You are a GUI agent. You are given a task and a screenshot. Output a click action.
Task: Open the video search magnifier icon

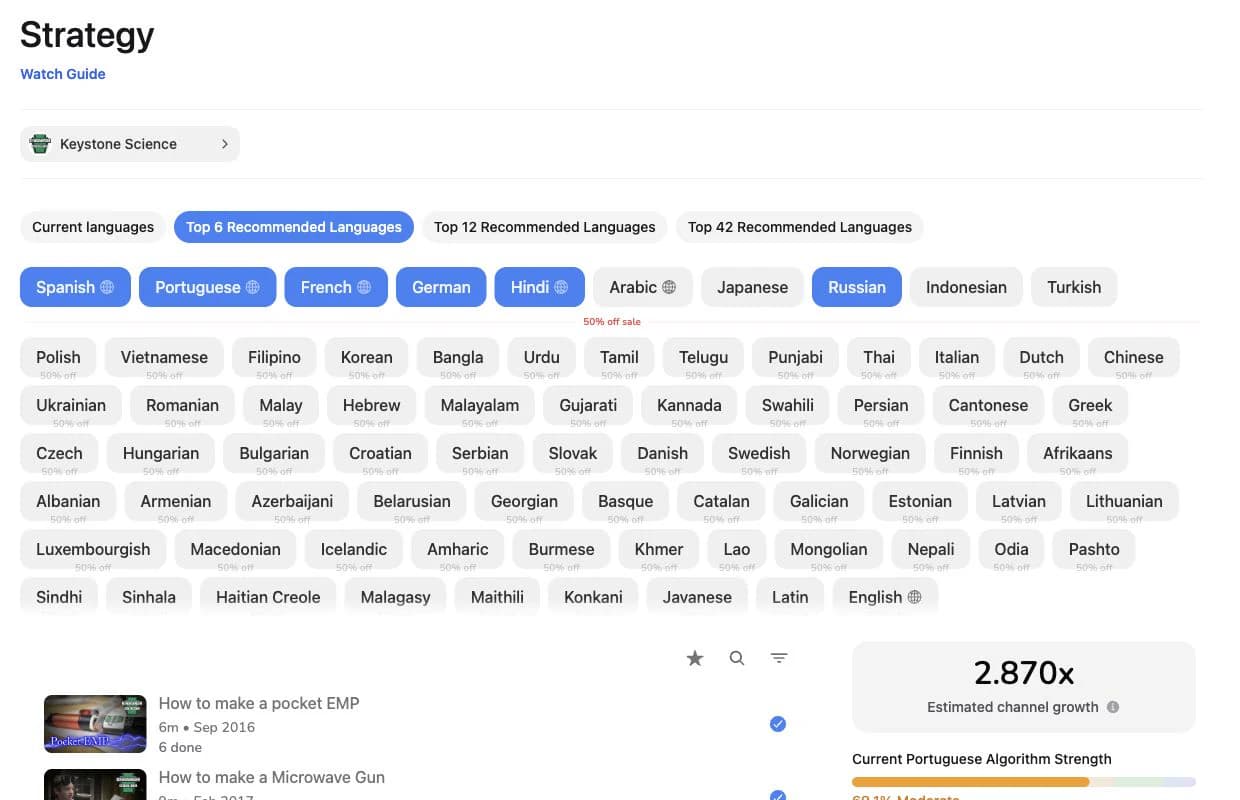[x=737, y=658]
